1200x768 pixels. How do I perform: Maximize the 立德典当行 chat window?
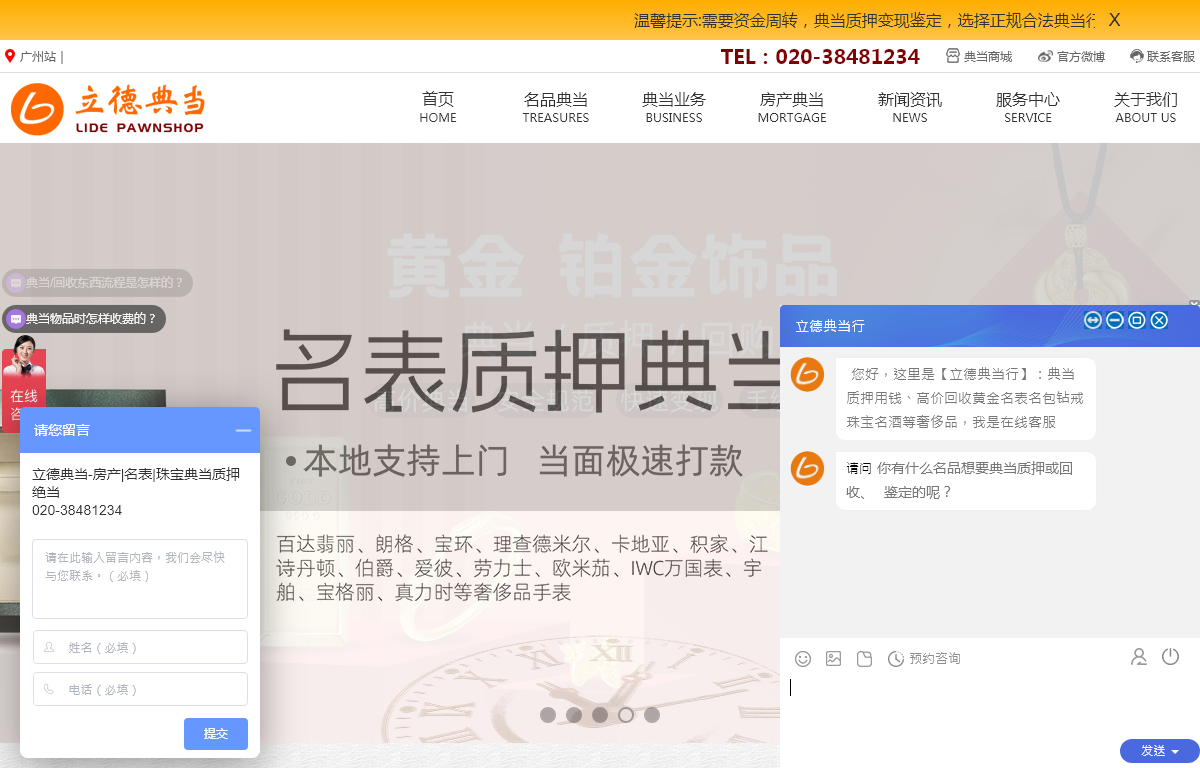[1137, 320]
